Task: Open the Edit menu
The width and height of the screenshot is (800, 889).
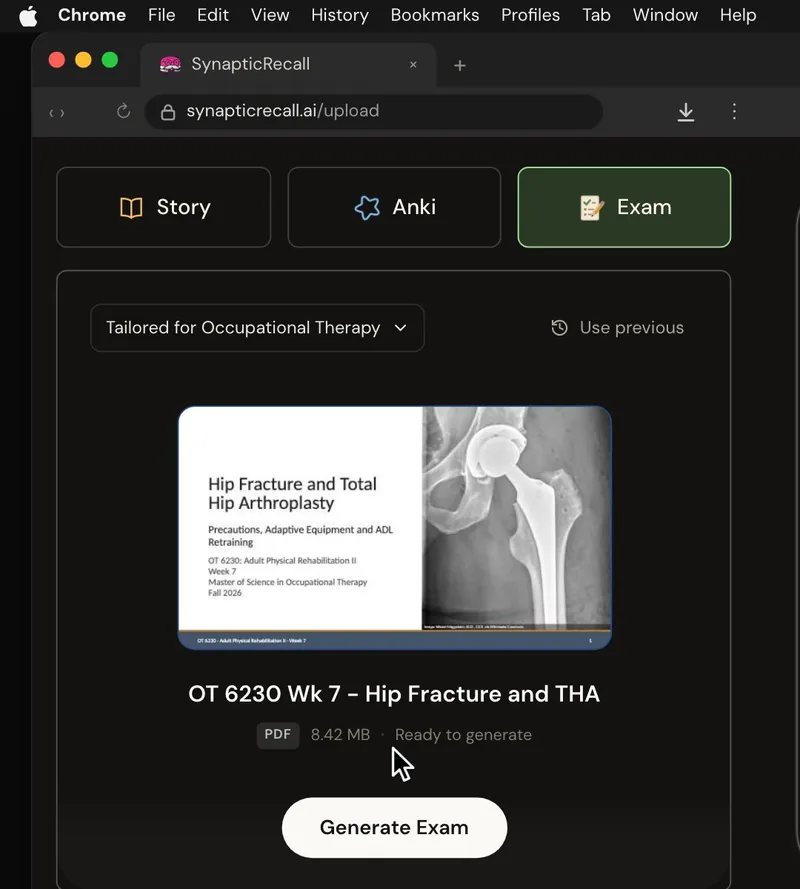Action: click(x=213, y=15)
